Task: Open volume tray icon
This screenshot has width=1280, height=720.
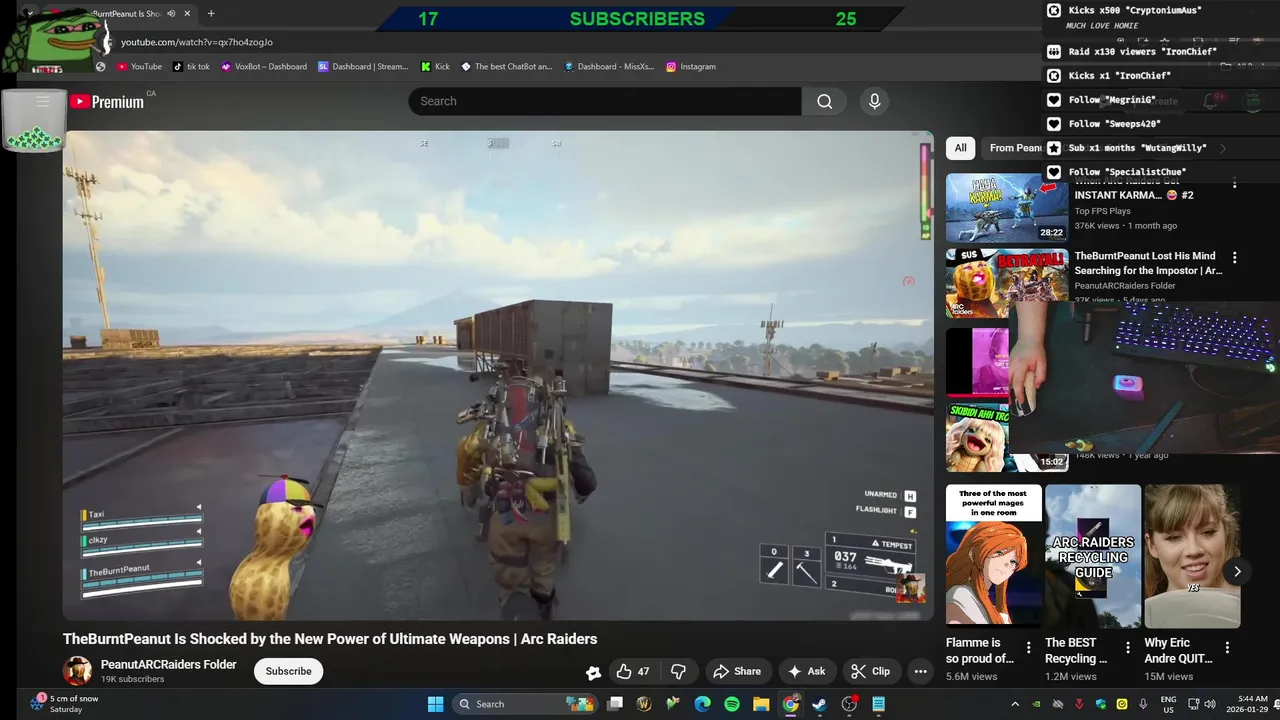Action: point(1210,704)
